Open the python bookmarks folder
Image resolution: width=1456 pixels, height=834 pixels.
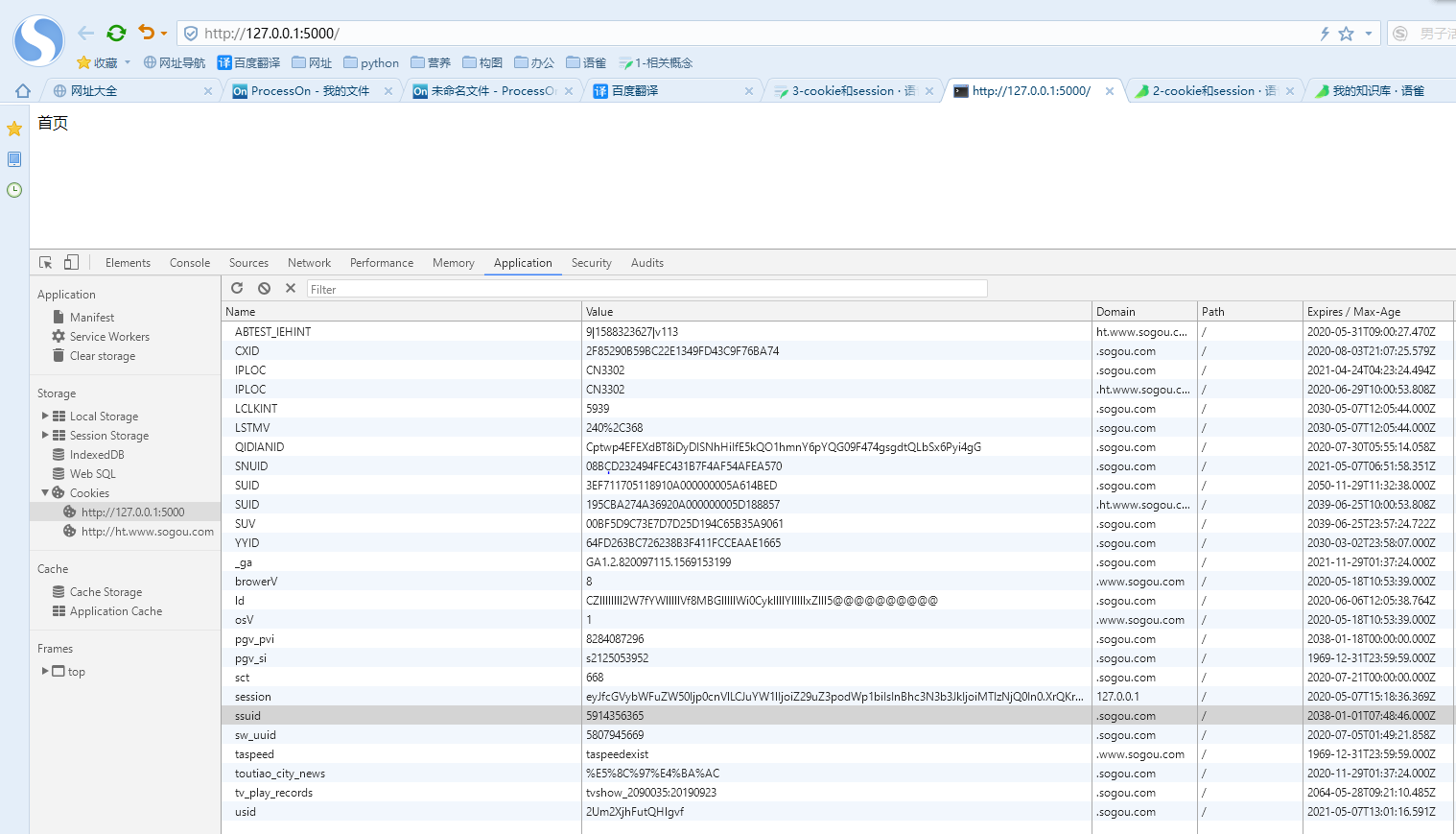371,62
